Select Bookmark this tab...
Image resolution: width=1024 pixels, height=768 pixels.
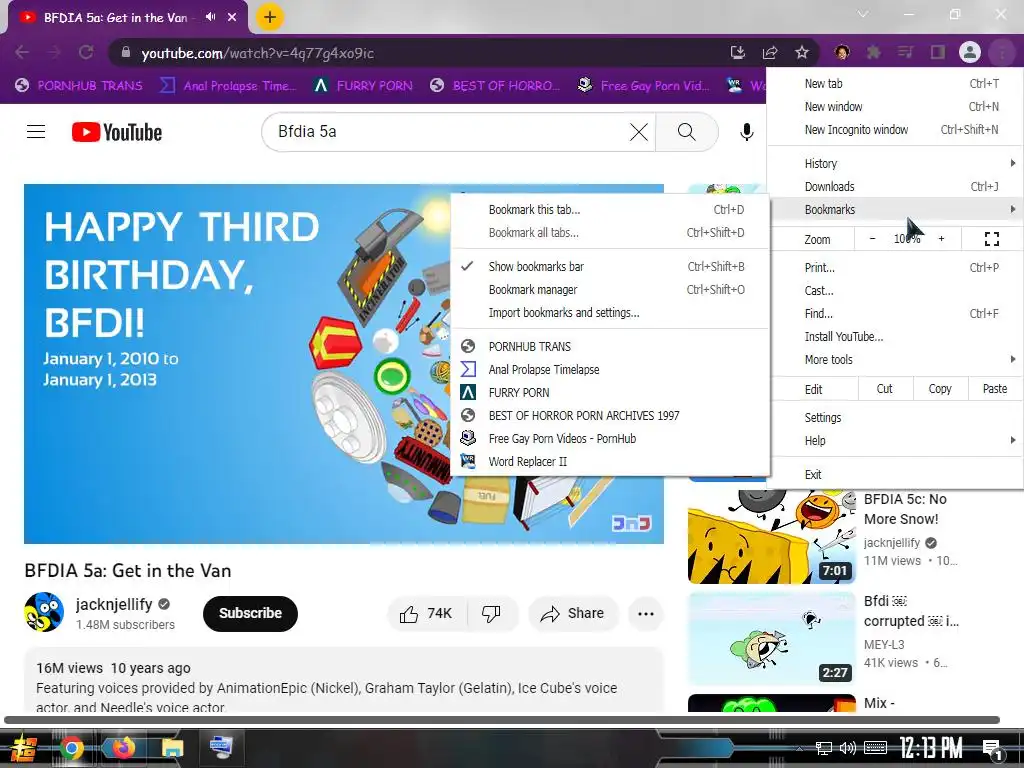coord(610,209)
